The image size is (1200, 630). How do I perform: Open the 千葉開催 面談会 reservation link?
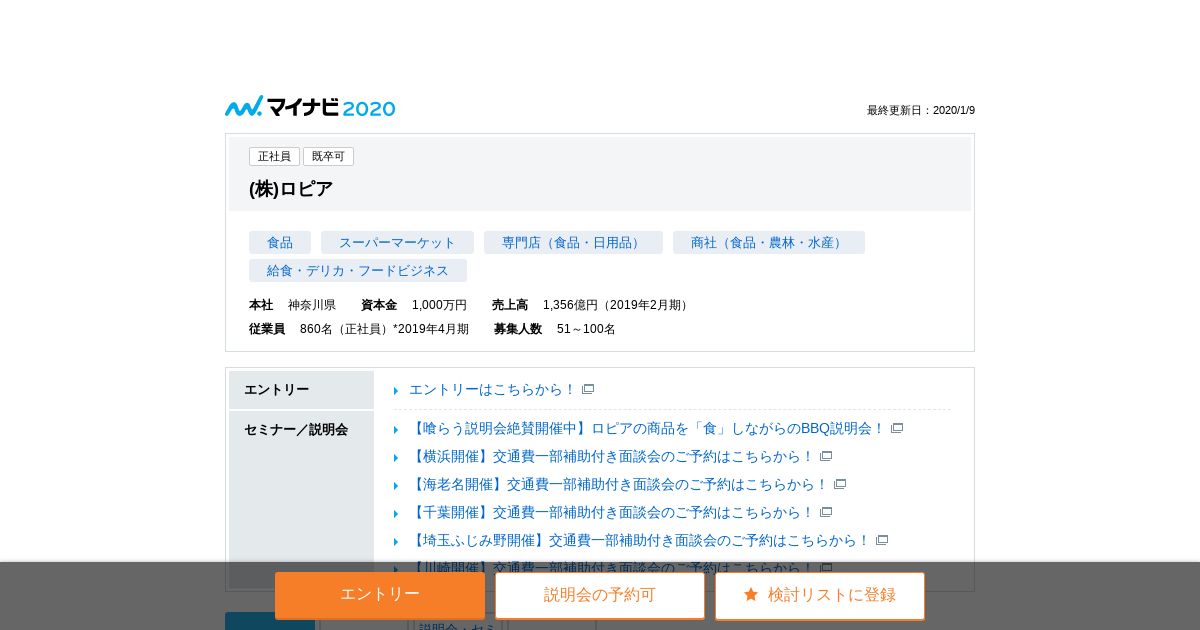pyautogui.click(x=612, y=512)
